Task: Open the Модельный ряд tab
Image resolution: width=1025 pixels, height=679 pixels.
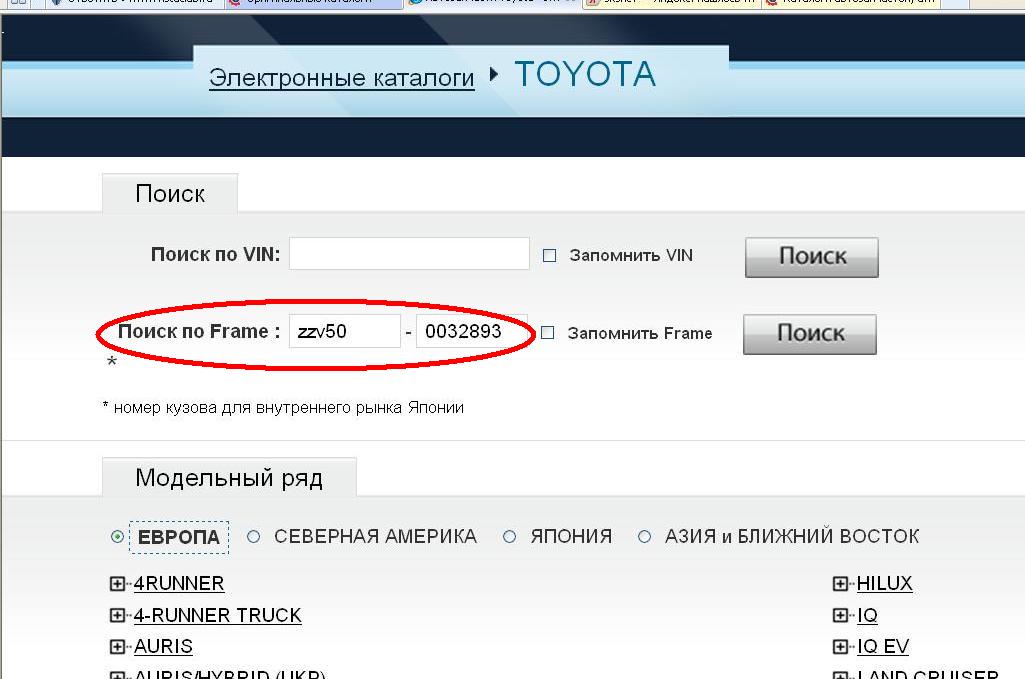Action: pyautogui.click(x=229, y=478)
